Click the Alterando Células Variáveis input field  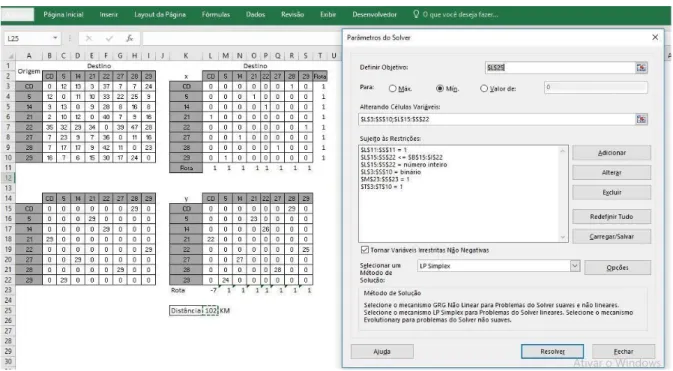[x=497, y=119]
